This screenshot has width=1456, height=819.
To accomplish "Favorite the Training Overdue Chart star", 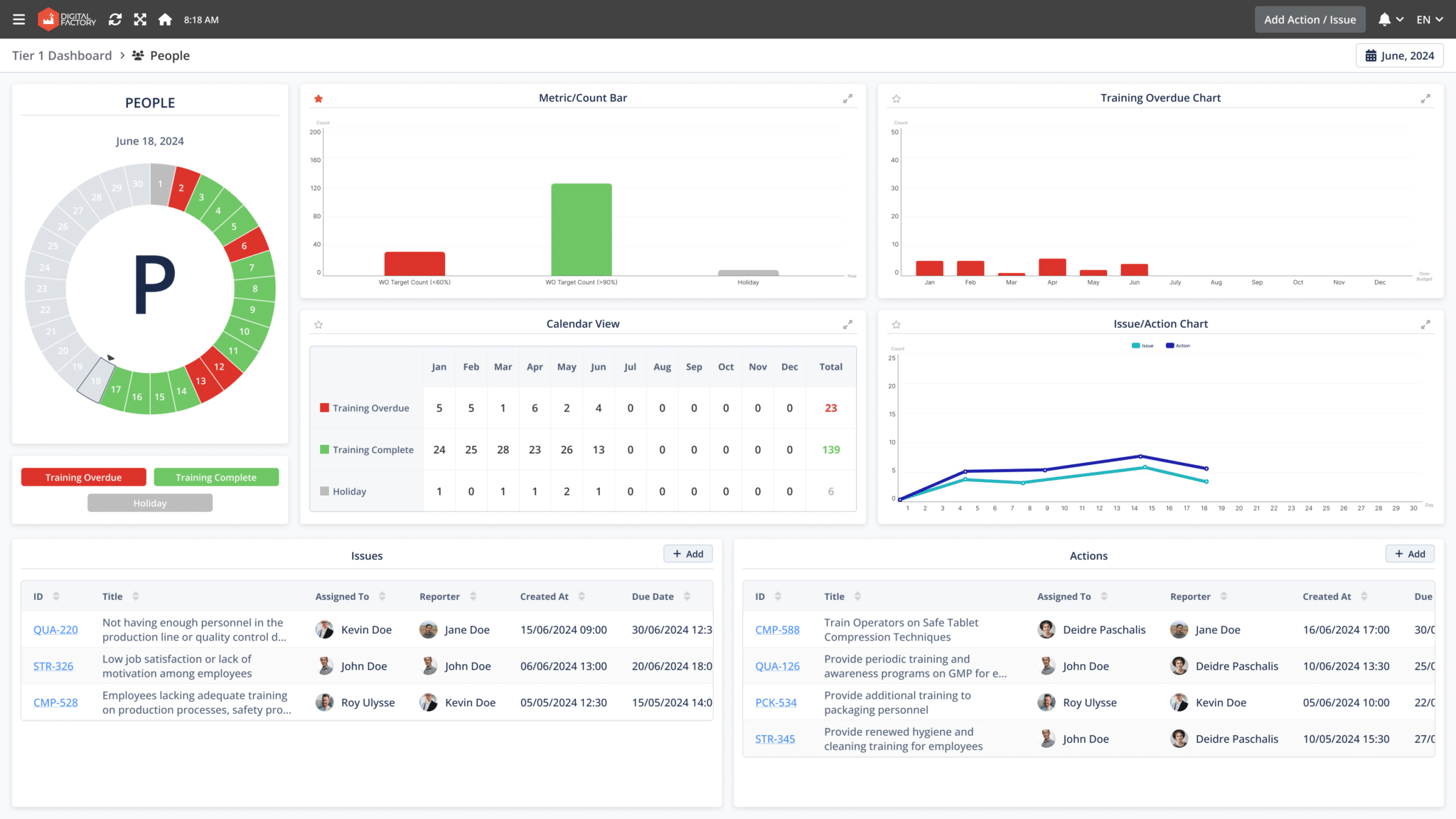I will click(896, 99).
